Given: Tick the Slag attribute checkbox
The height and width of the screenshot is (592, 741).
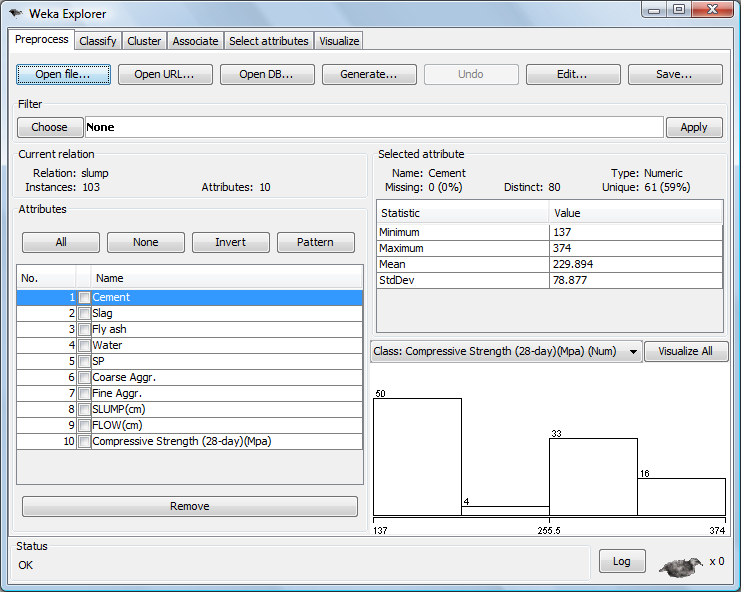Looking at the screenshot, I should coord(84,314).
